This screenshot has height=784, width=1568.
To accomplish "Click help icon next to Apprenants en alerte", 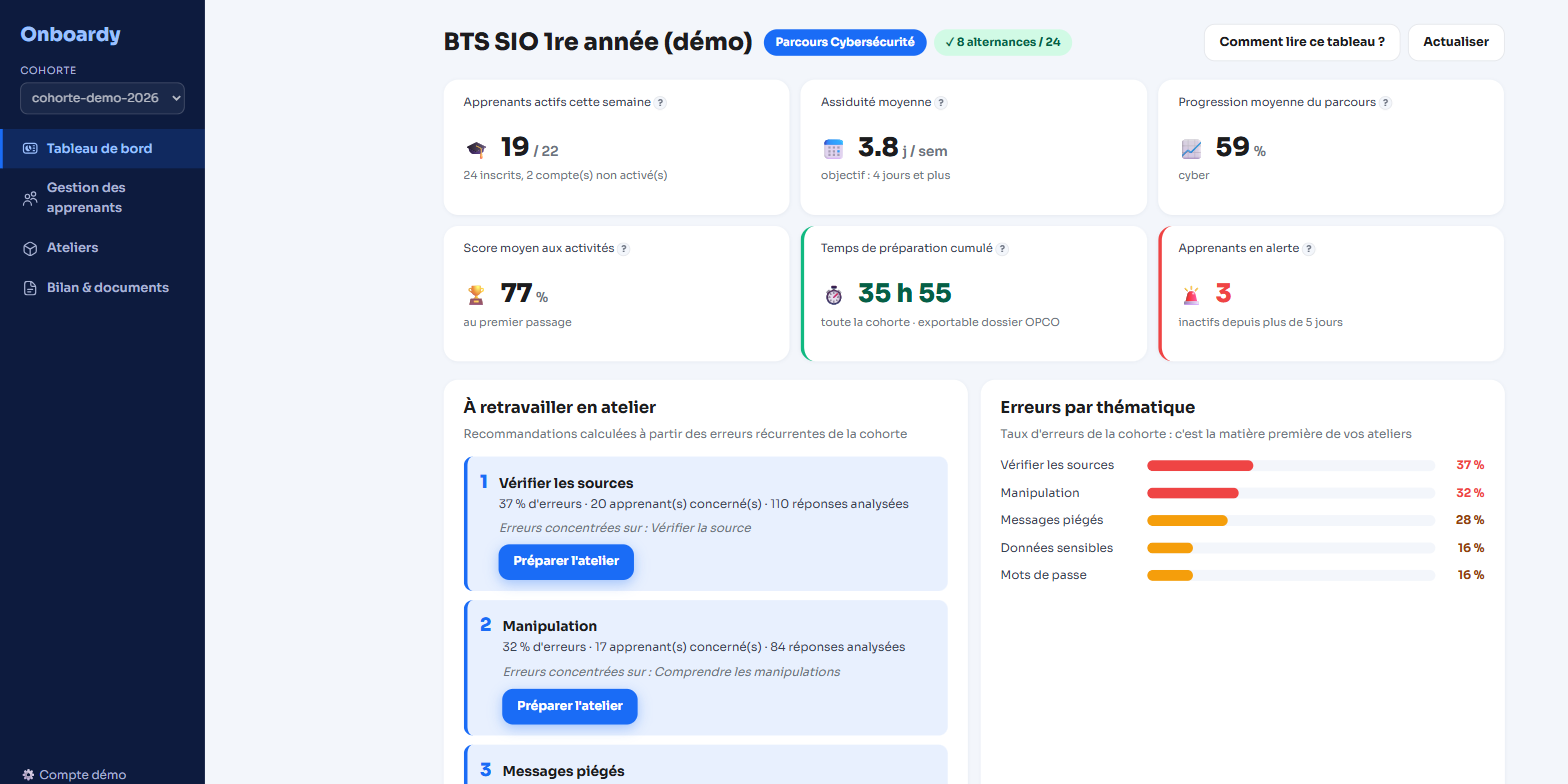I will point(1309,249).
